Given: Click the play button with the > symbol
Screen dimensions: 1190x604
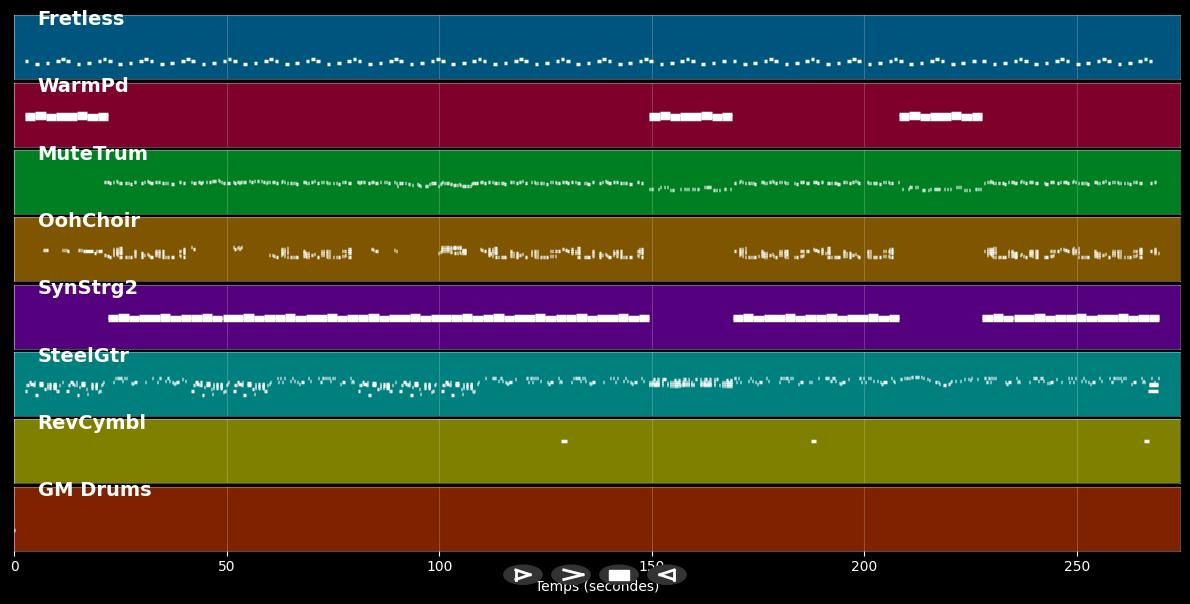Looking at the screenshot, I should click(x=571, y=575).
